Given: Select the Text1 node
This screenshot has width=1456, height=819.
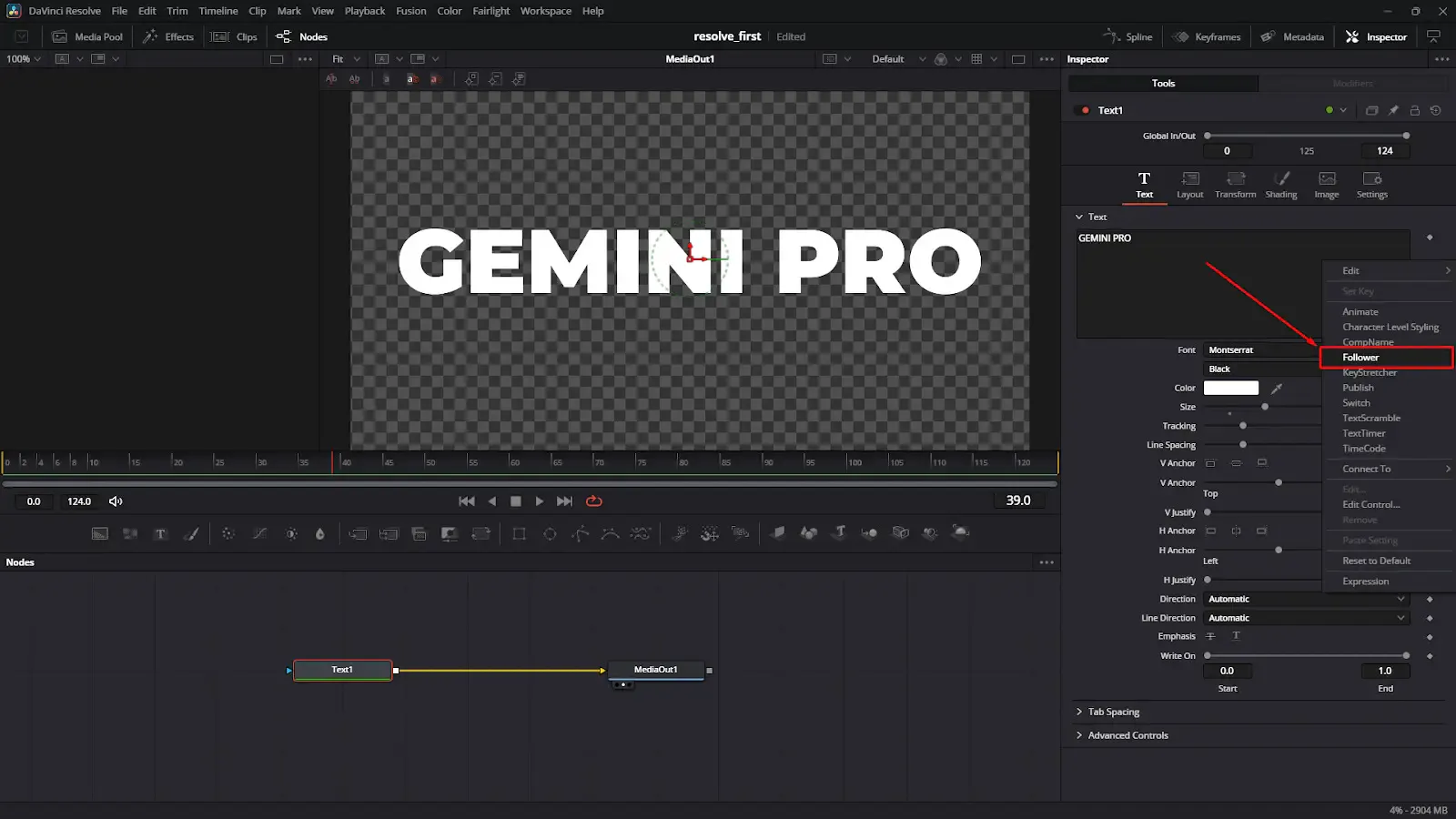Looking at the screenshot, I should pyautogui.click(x=342, y=670).
